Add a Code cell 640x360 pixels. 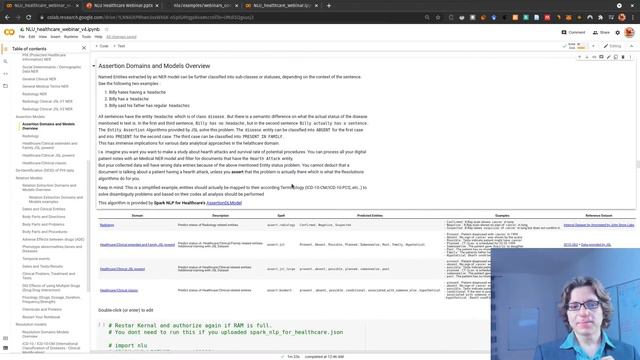tap(102, 46)
